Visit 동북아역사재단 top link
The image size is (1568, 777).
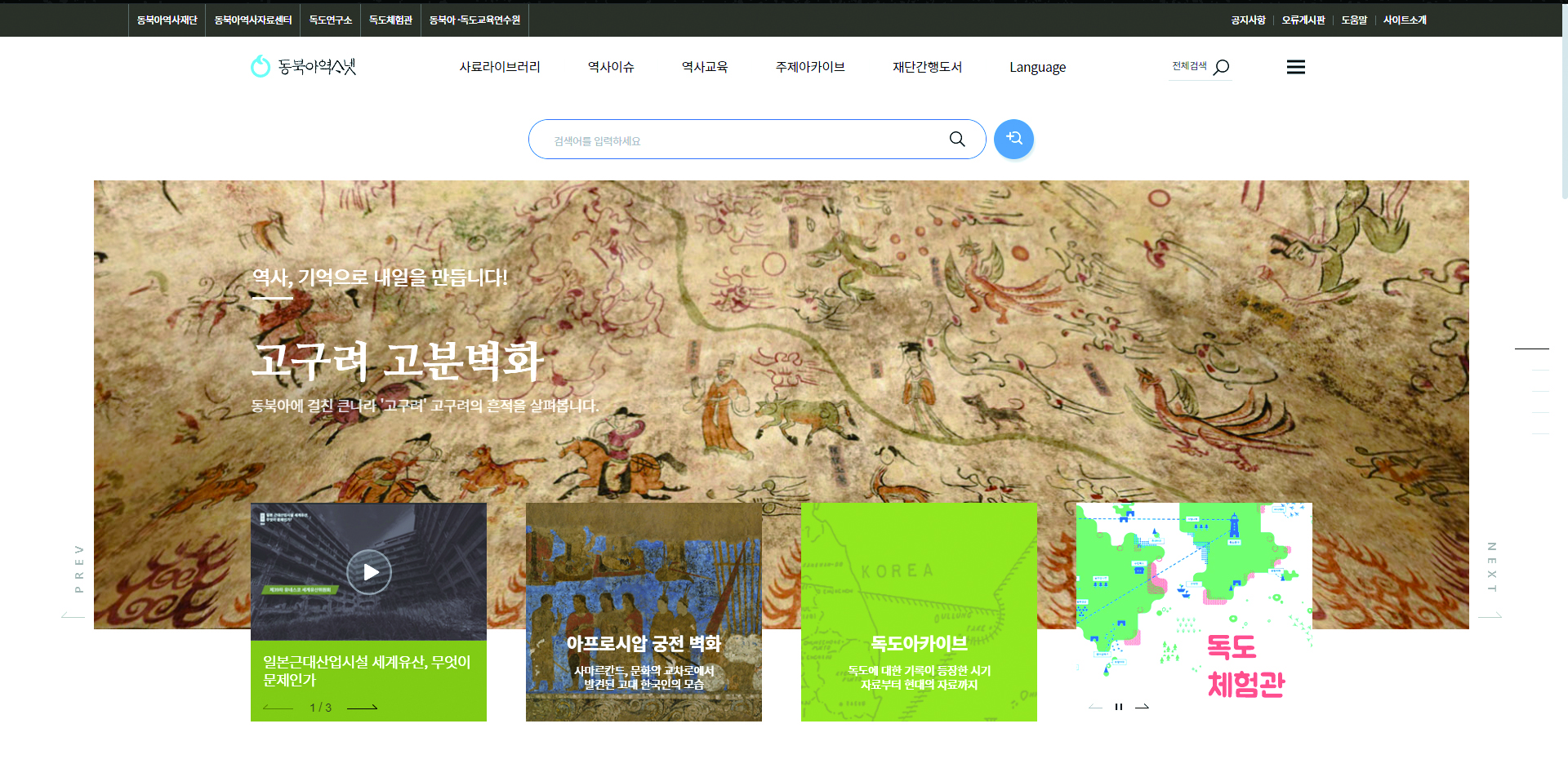167,20
